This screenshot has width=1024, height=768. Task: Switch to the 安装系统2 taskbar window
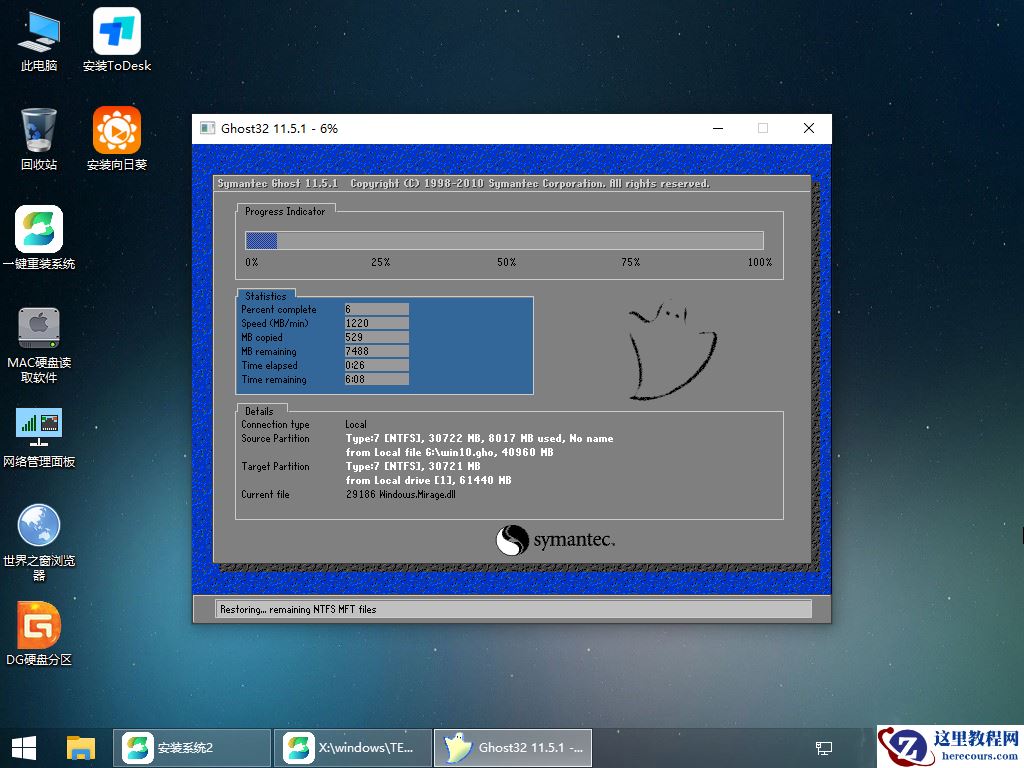coord(190,747)
